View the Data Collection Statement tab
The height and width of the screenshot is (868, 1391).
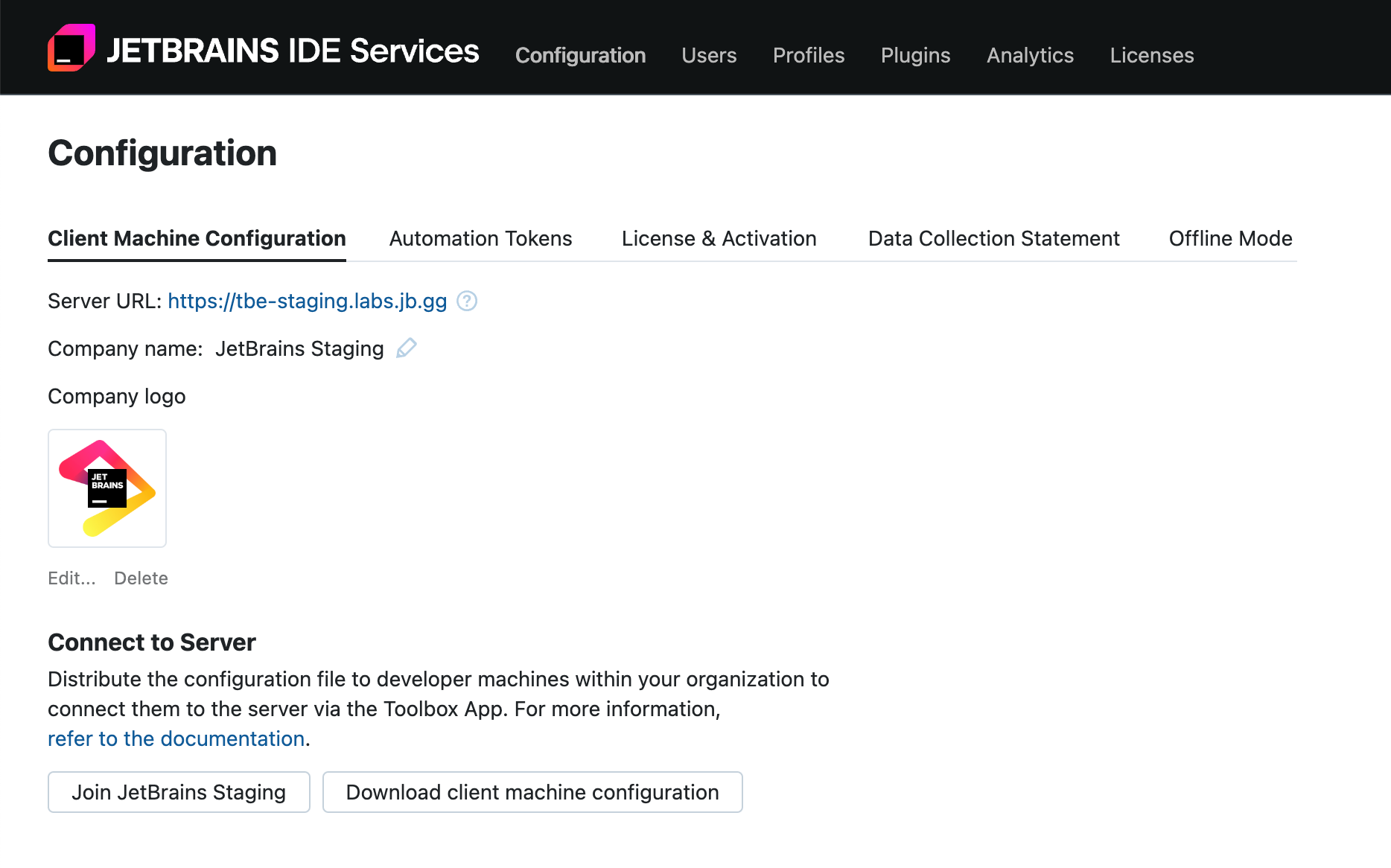[993, 238]
